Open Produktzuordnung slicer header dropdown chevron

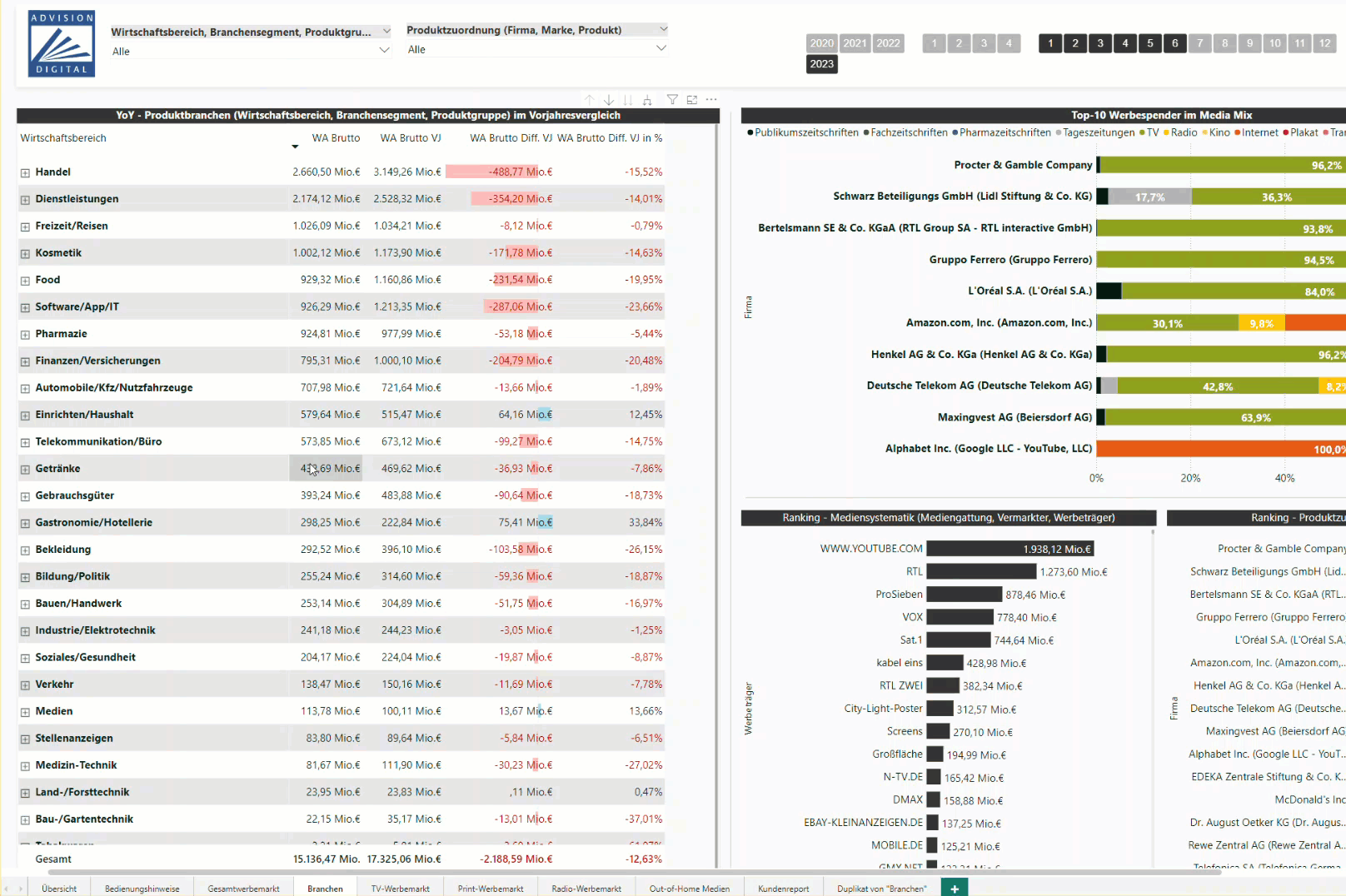664,29
